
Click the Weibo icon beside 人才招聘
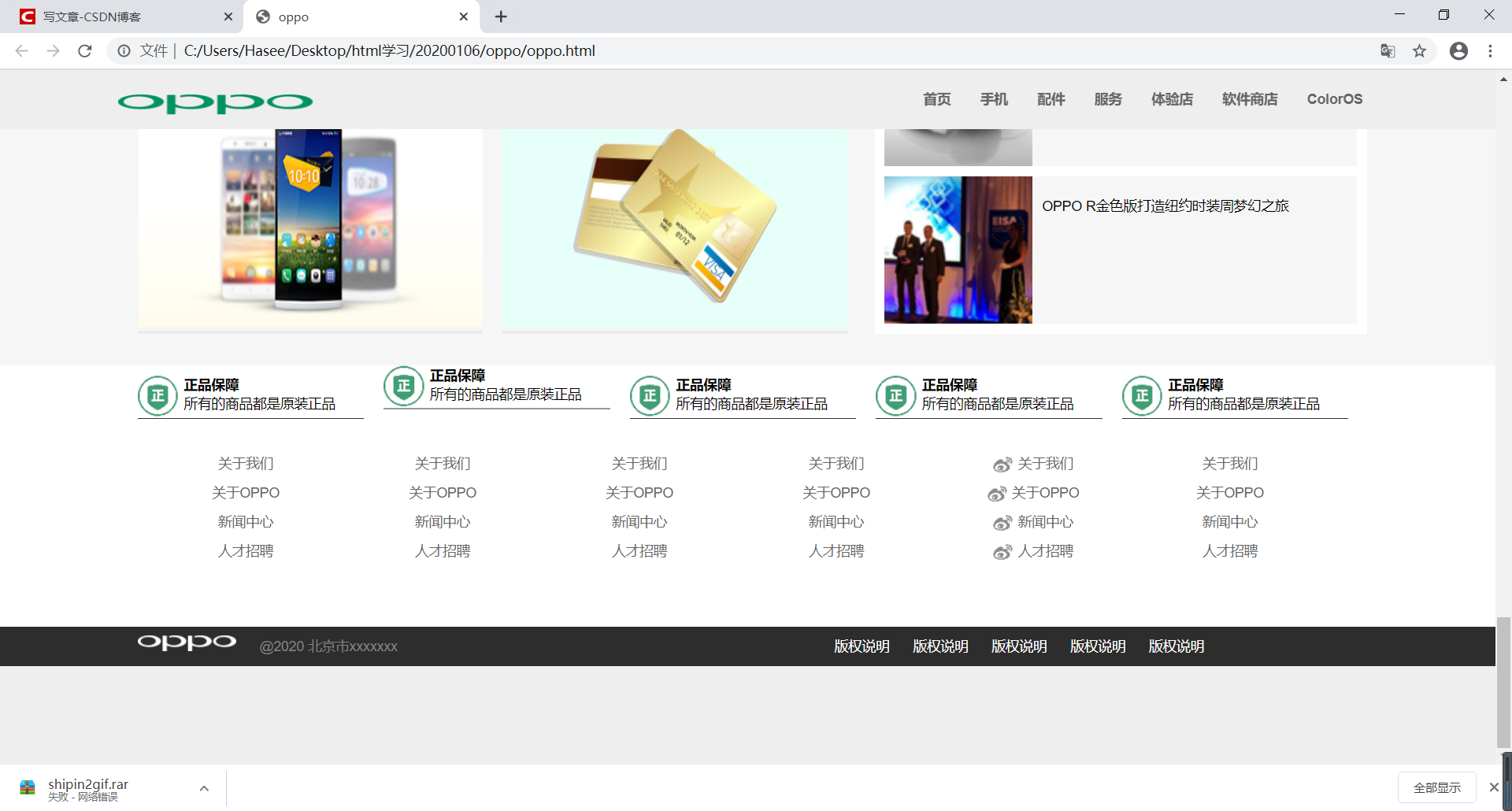point(1002,552)
